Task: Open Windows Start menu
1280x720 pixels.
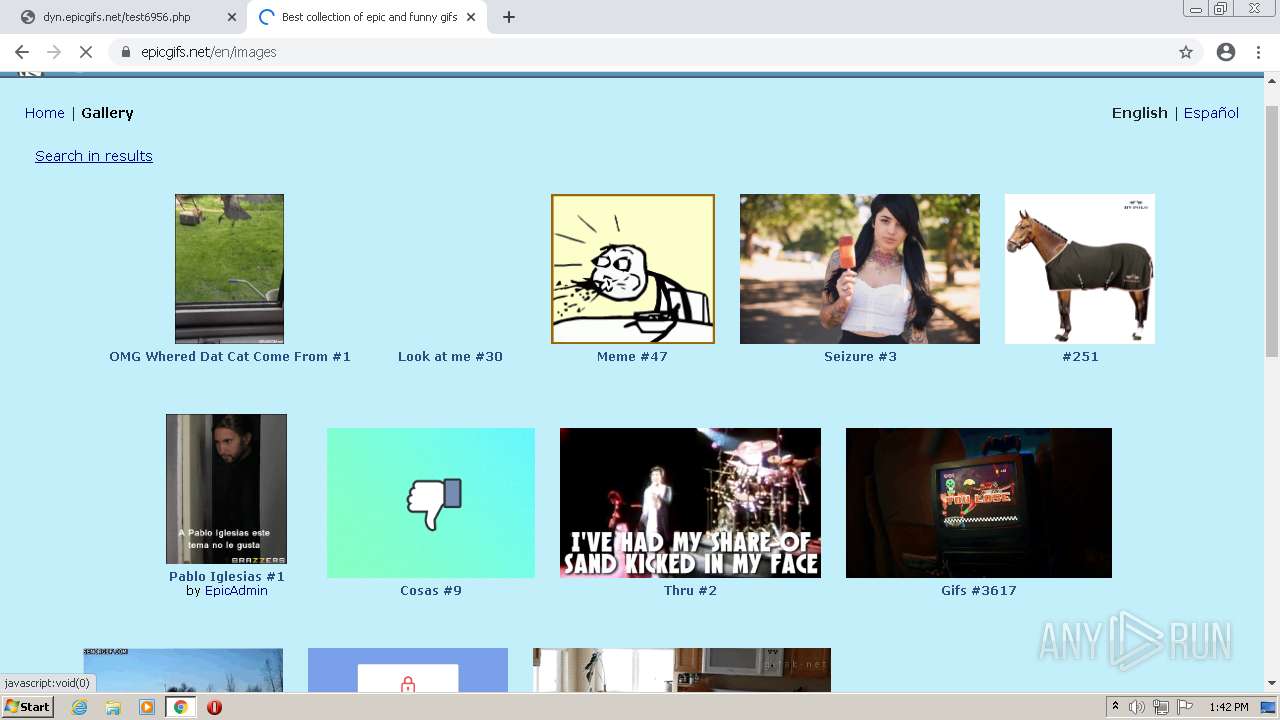Action: [x=27, y=706]
